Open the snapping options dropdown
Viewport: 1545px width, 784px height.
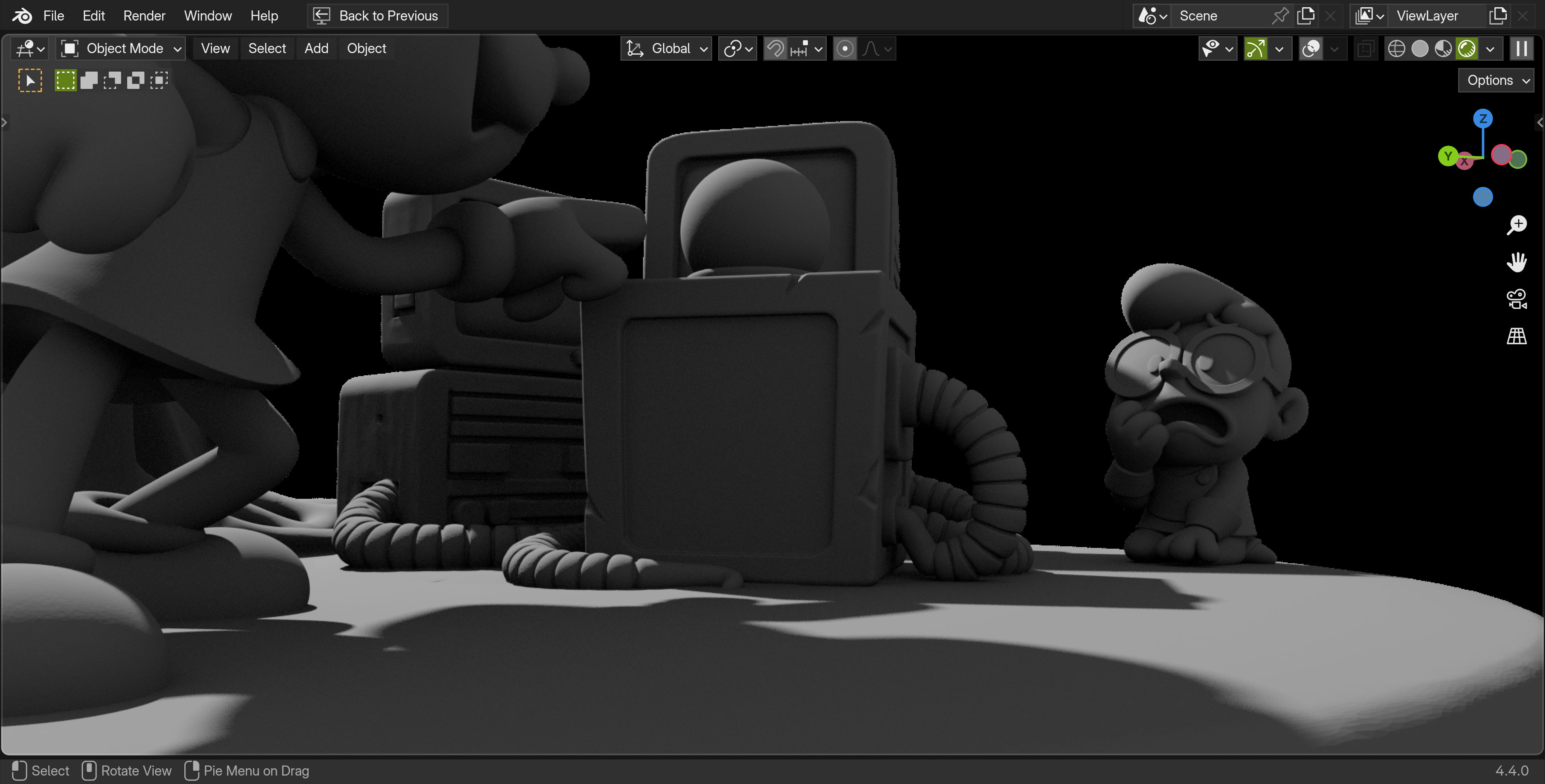[807, 49]
